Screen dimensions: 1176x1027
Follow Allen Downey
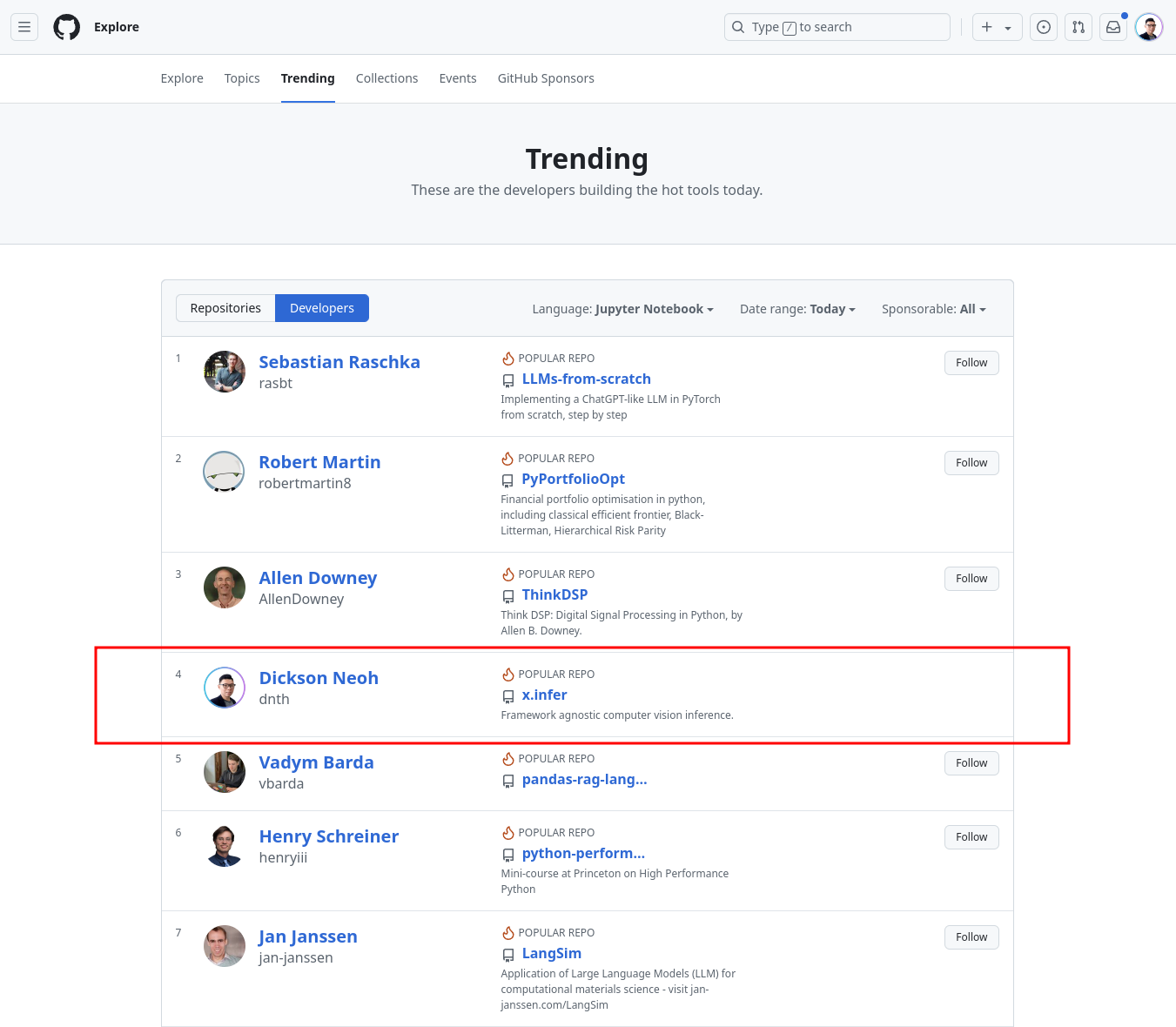tap(971, 578)
